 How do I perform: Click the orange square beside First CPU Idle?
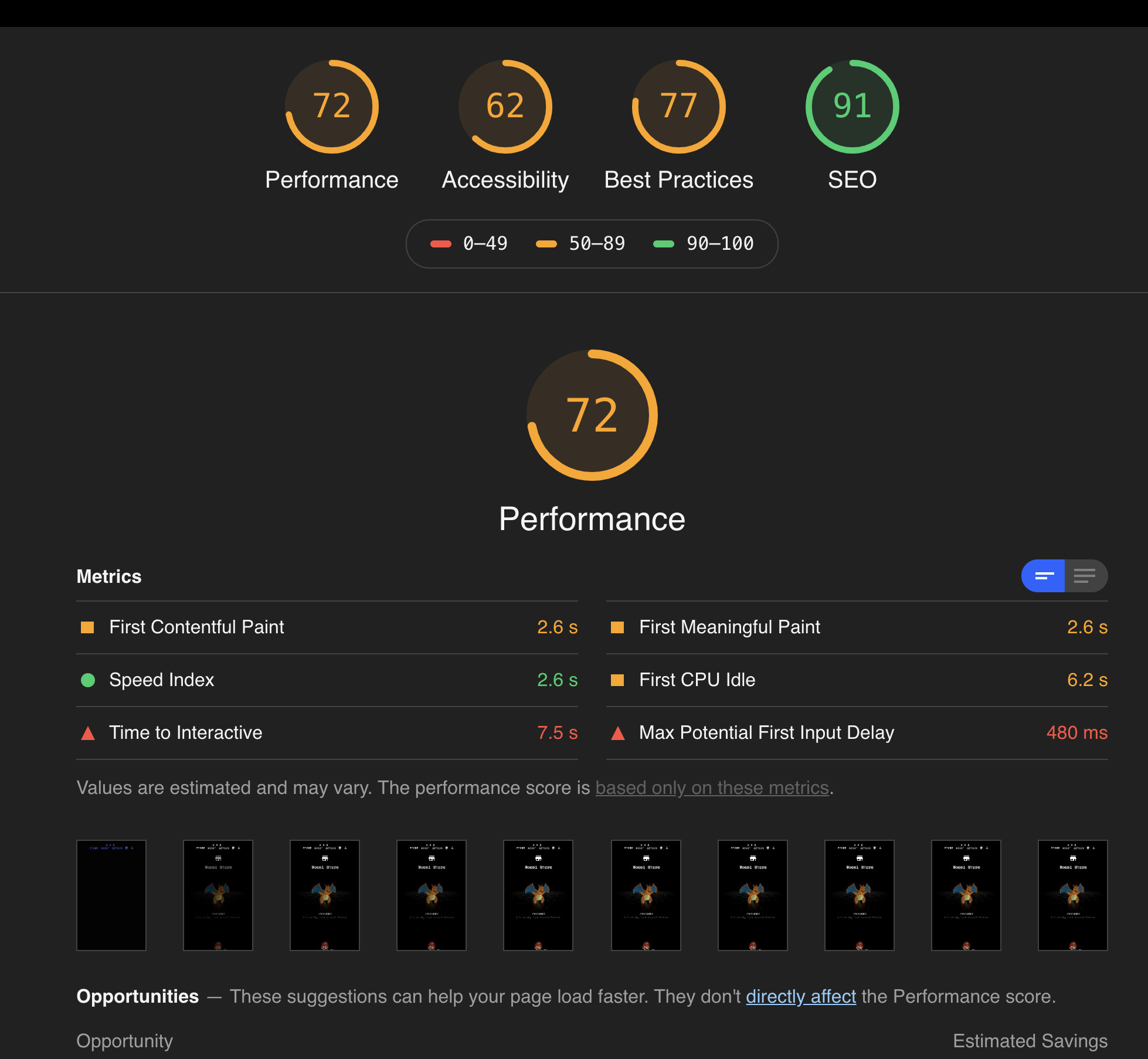click(619, 680)
